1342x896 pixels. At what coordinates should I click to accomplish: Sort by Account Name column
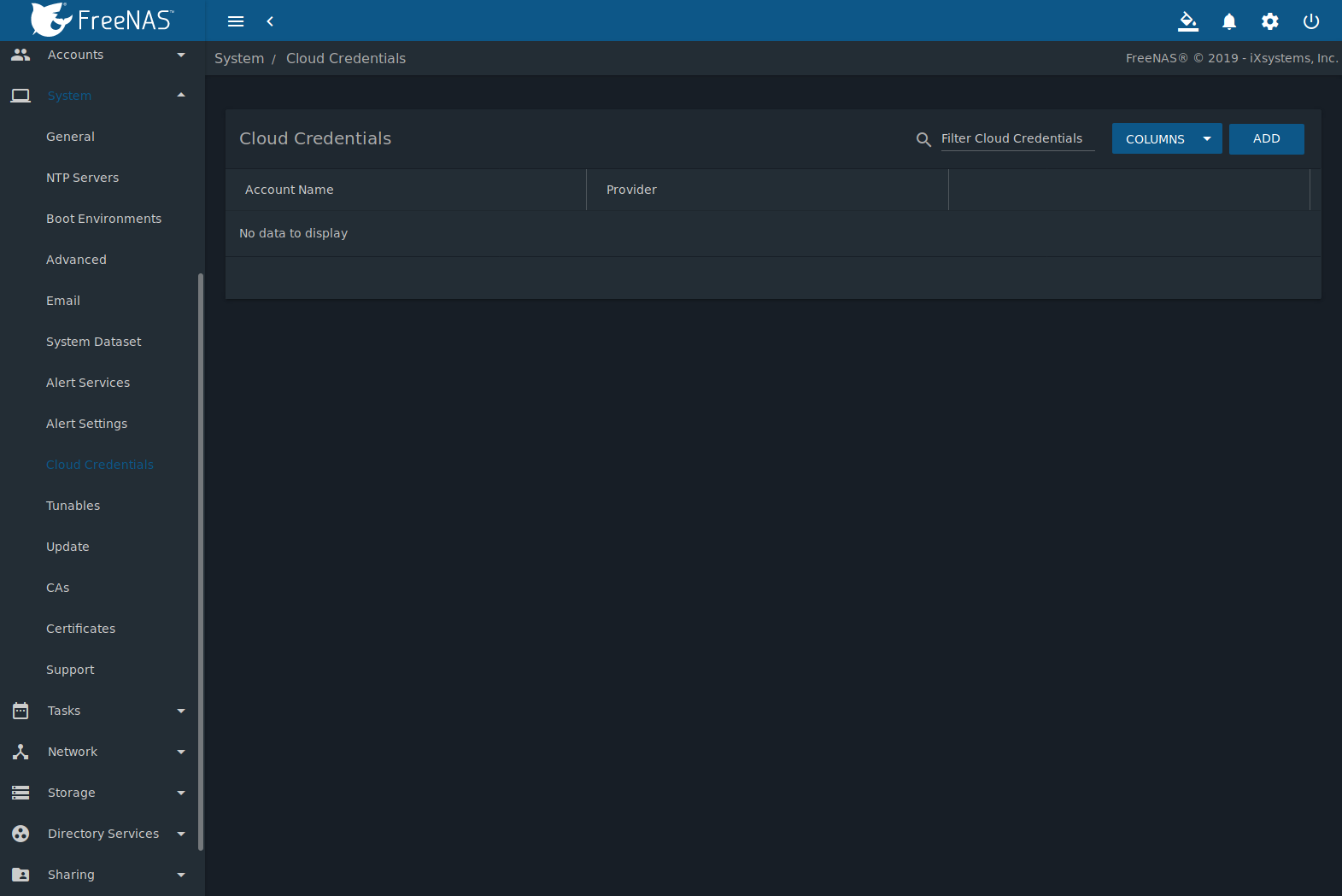290,190
